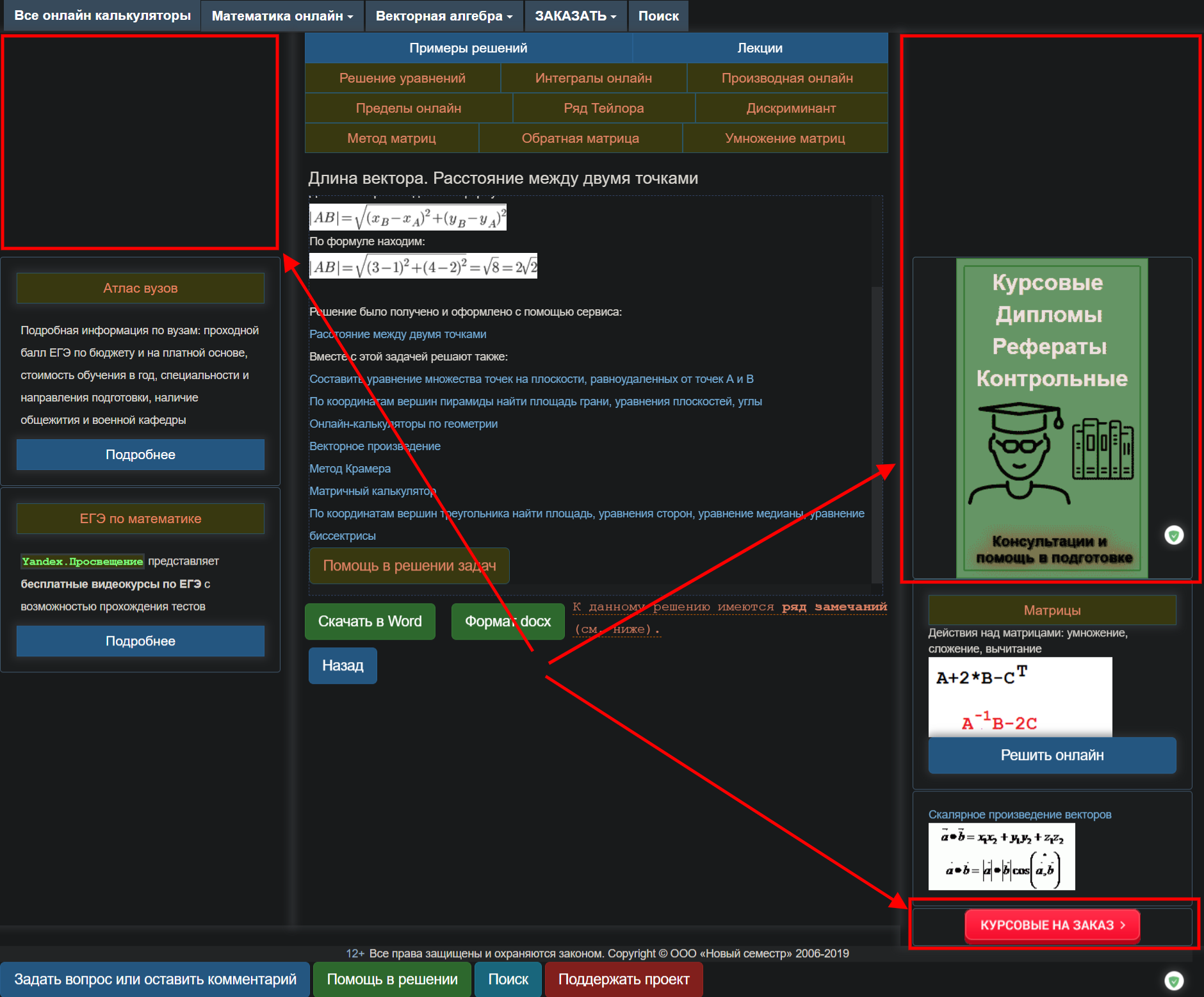Image resolution: width=1204 pixels, height=997 pixels.
Task: Open the ЗАКАЗАТЬ dropdown
Action: (574, 16)
